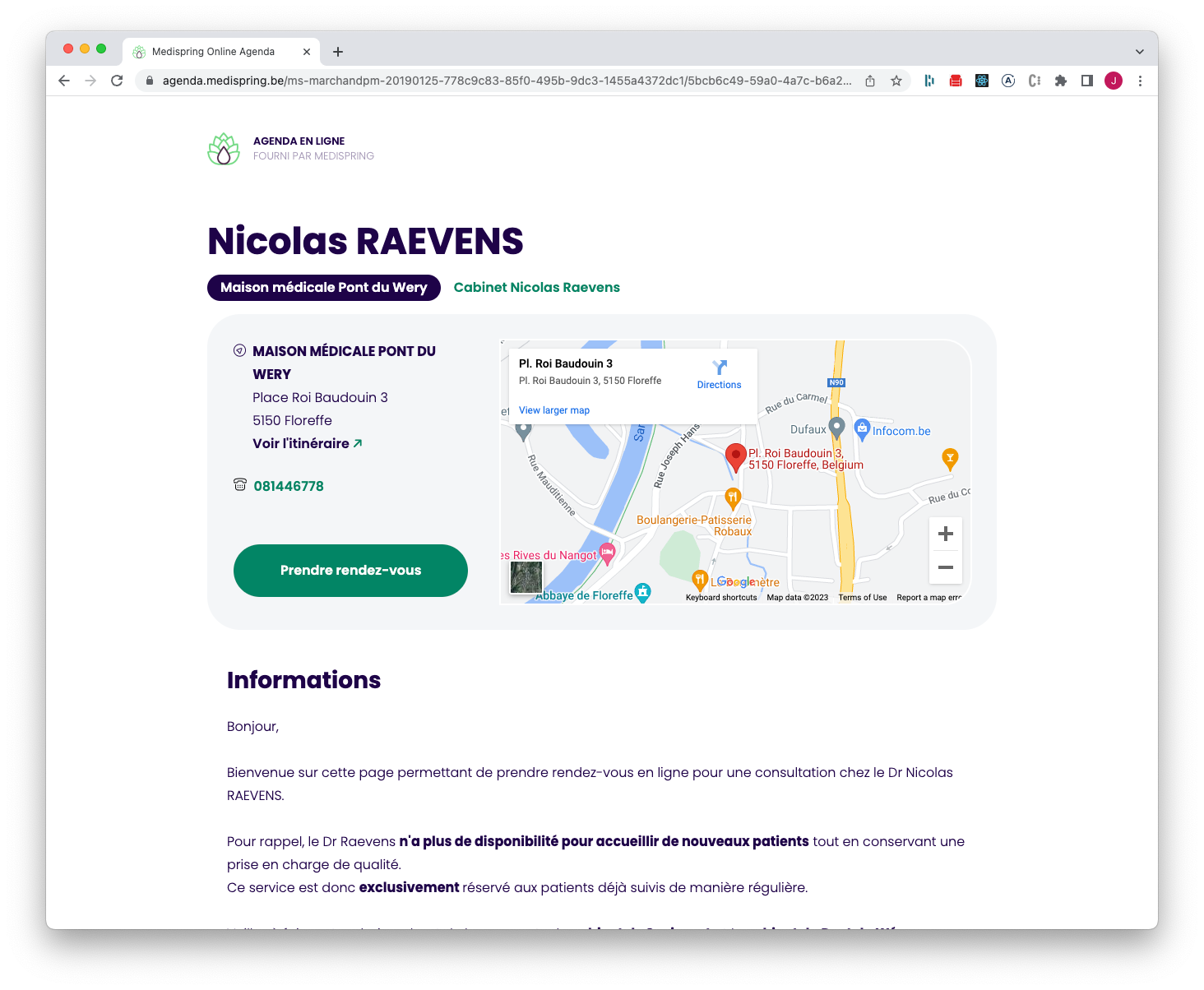Click the address bar URL
This screenshot has height=990, width=1204.
coord(507,81)
